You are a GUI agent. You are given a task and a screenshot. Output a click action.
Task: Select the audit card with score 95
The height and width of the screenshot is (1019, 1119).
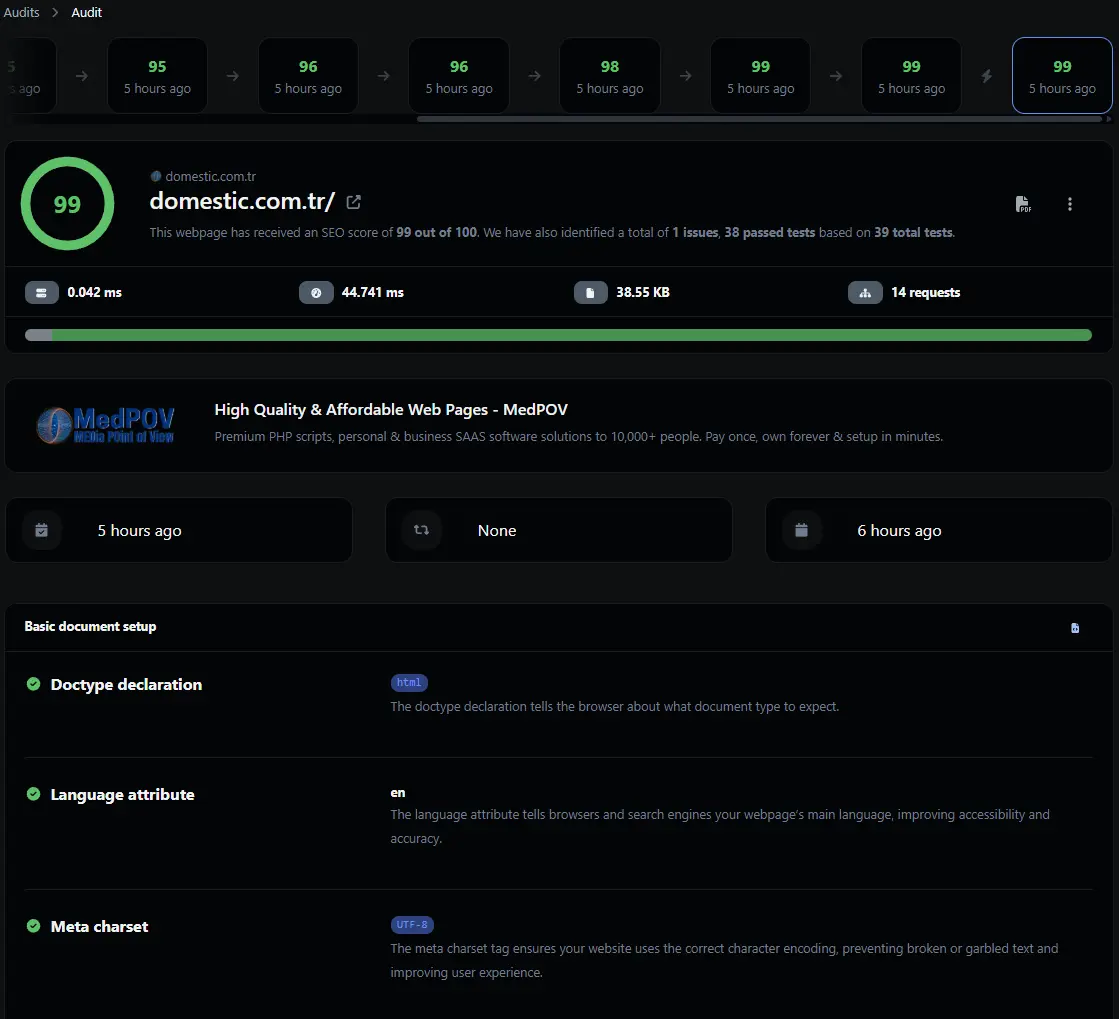157,74
